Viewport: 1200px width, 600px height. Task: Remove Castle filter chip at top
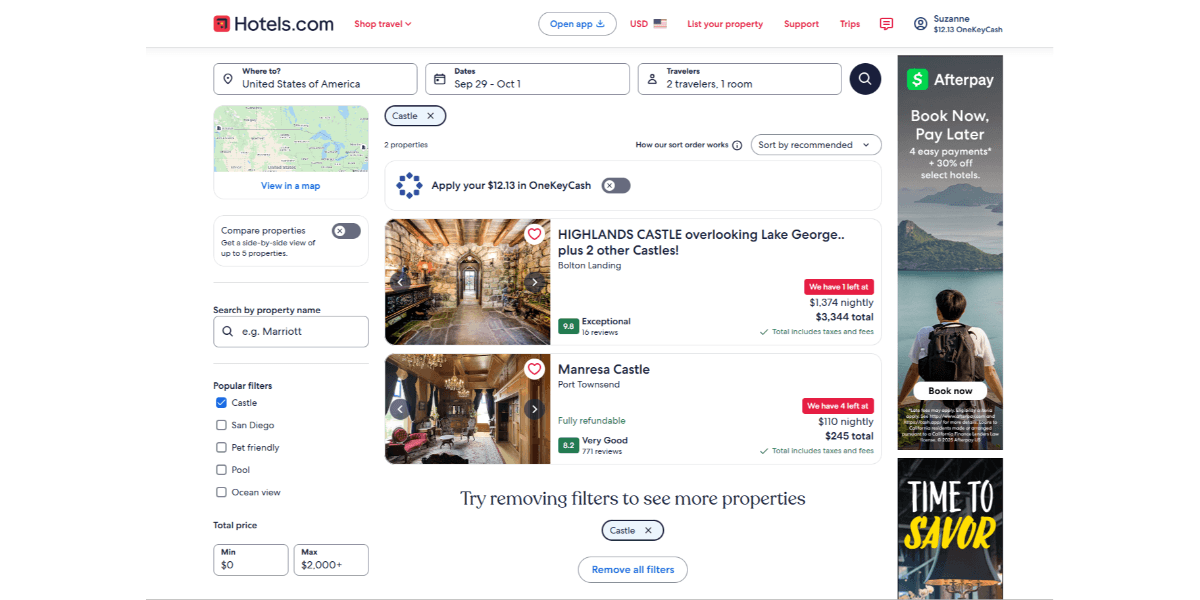(430, 116)
